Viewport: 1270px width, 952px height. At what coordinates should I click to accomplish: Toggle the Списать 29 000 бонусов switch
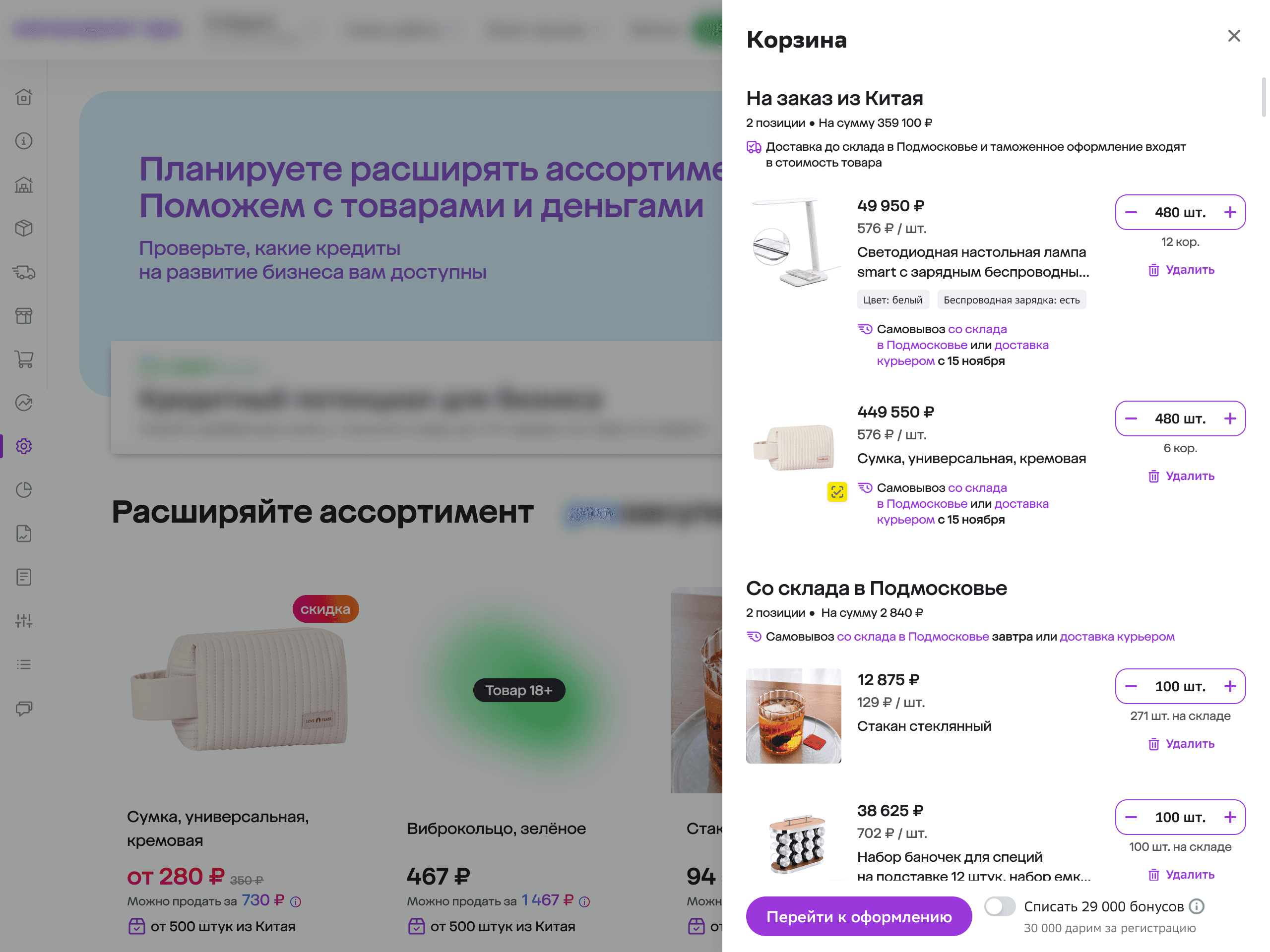[x=1000, y=907]
